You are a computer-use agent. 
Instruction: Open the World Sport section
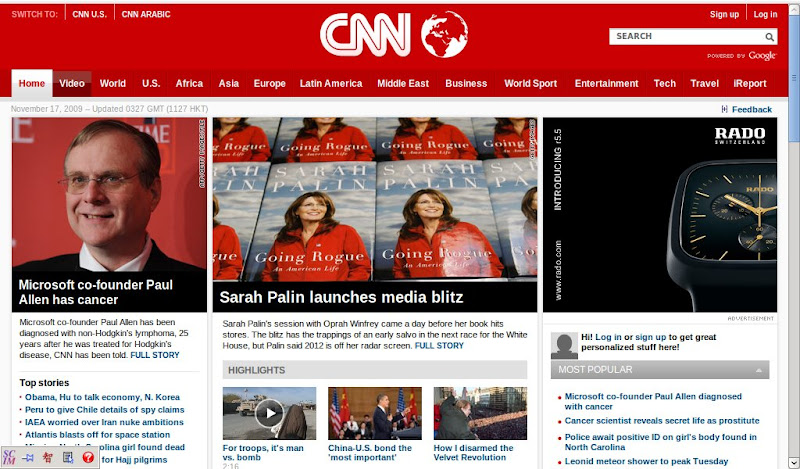(531, 83)
